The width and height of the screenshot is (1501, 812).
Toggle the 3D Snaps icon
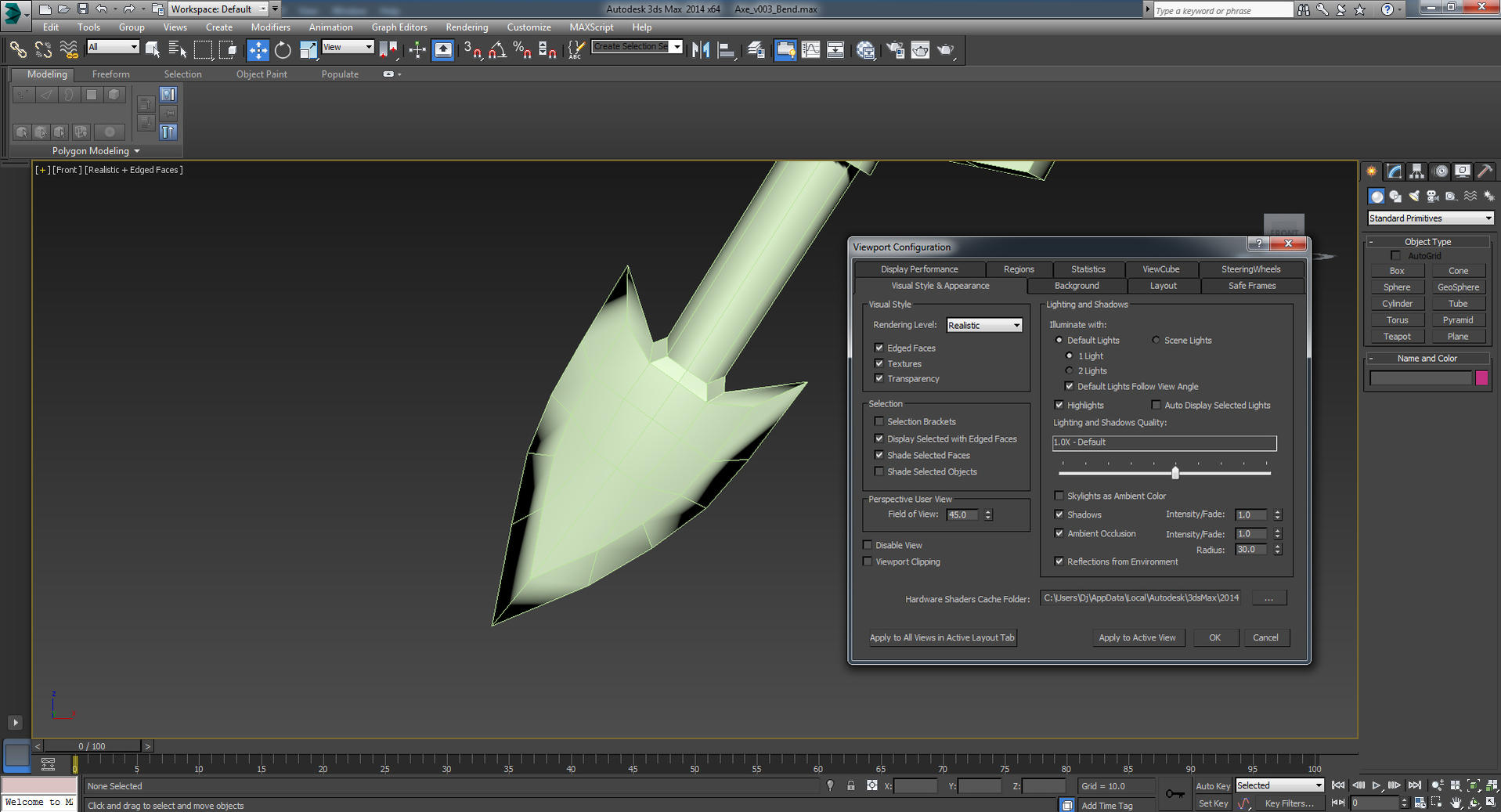(x=473, y=50)
